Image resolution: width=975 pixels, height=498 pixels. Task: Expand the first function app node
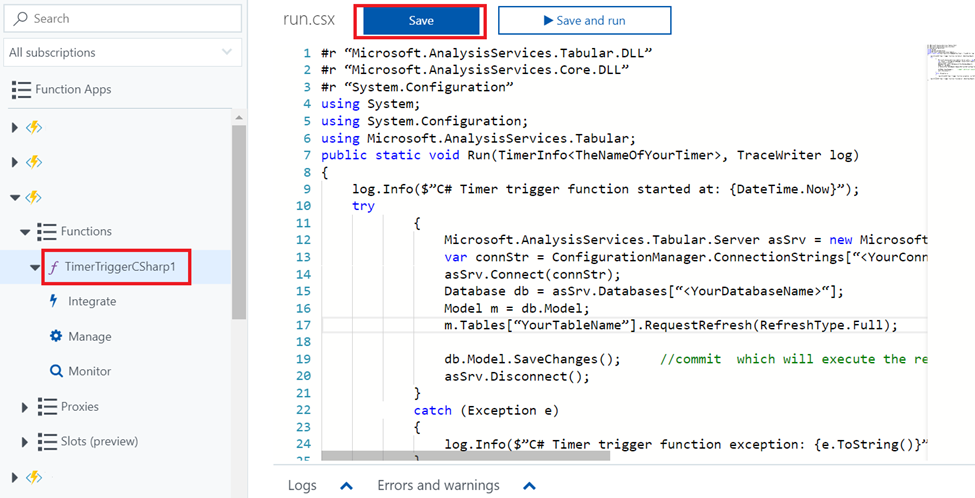pyautogui.click(x=15, y=127)
